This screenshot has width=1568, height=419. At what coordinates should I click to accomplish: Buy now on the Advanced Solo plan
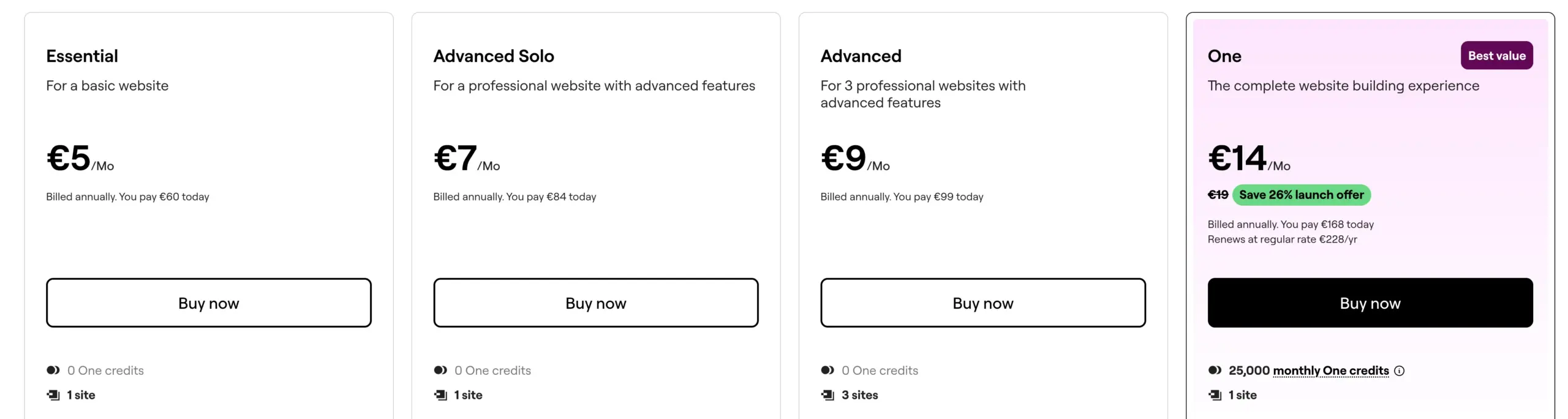(596, 303)
